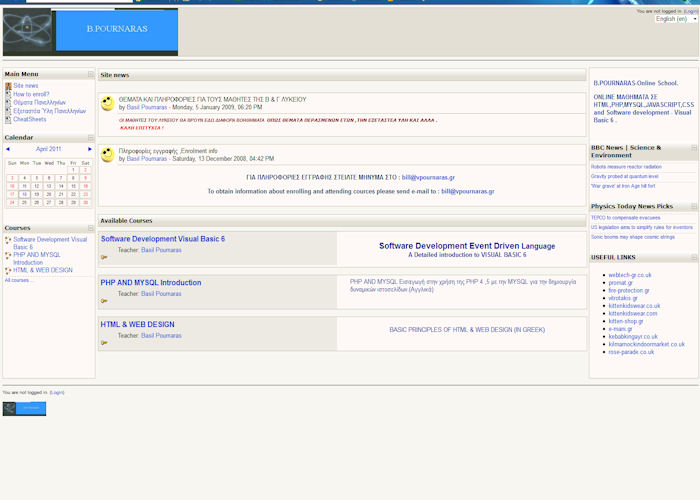Click the CheatSheets resource icon in Main Menu
Viewport: 700px width, 500px height.
tap(8, 119)
